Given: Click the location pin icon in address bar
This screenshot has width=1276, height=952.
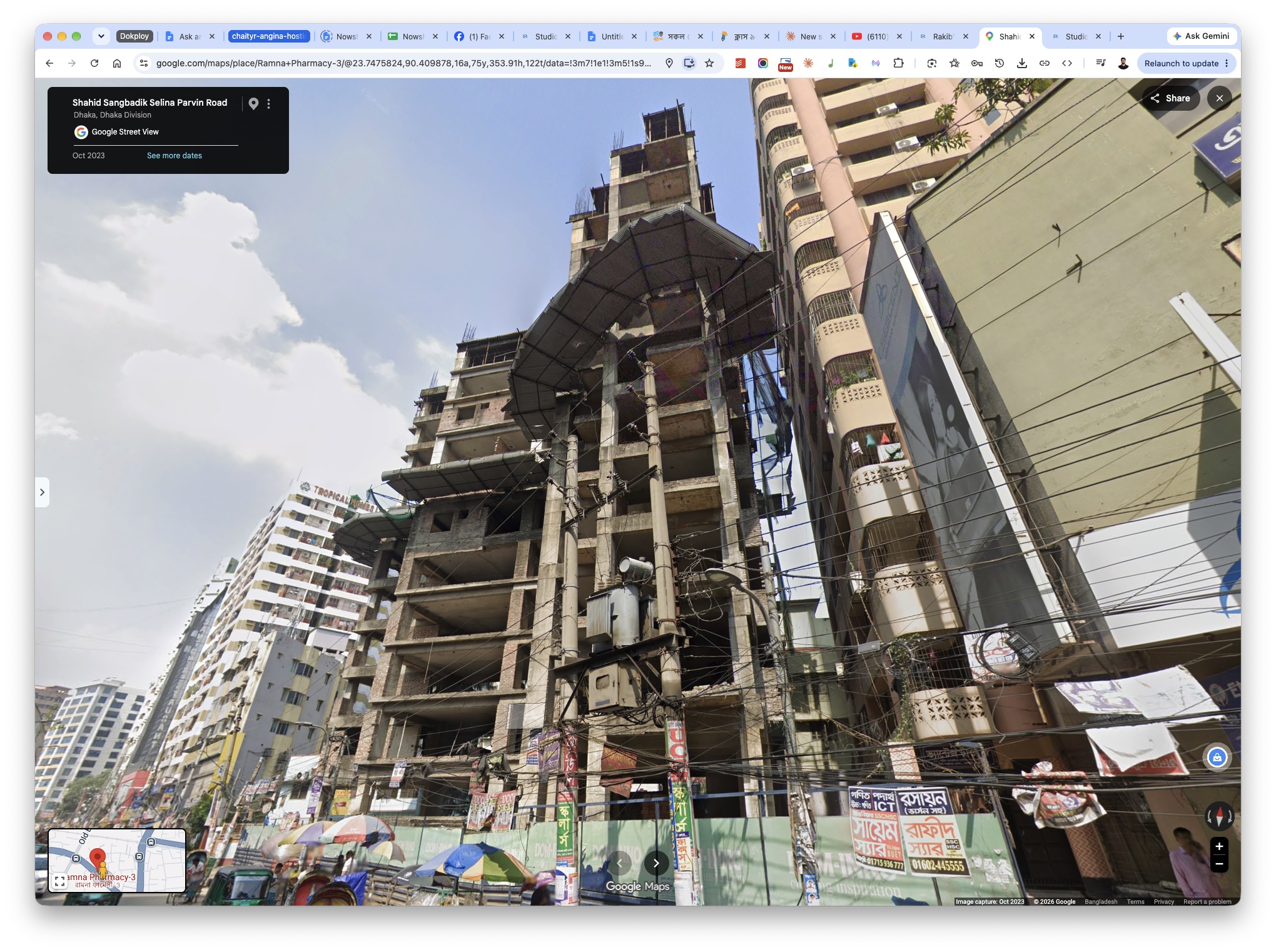Looking at the screenshot, I should pyautogui.click(x=669, y=63).
